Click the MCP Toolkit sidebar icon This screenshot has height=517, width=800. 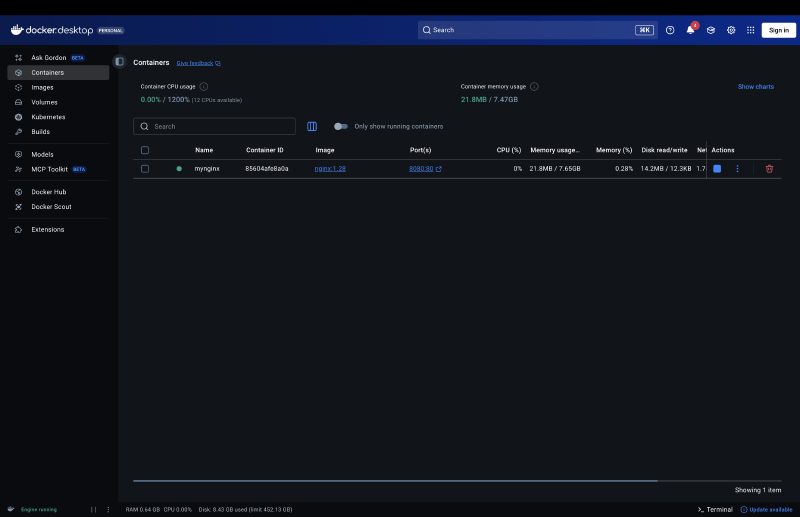[18, 169]
